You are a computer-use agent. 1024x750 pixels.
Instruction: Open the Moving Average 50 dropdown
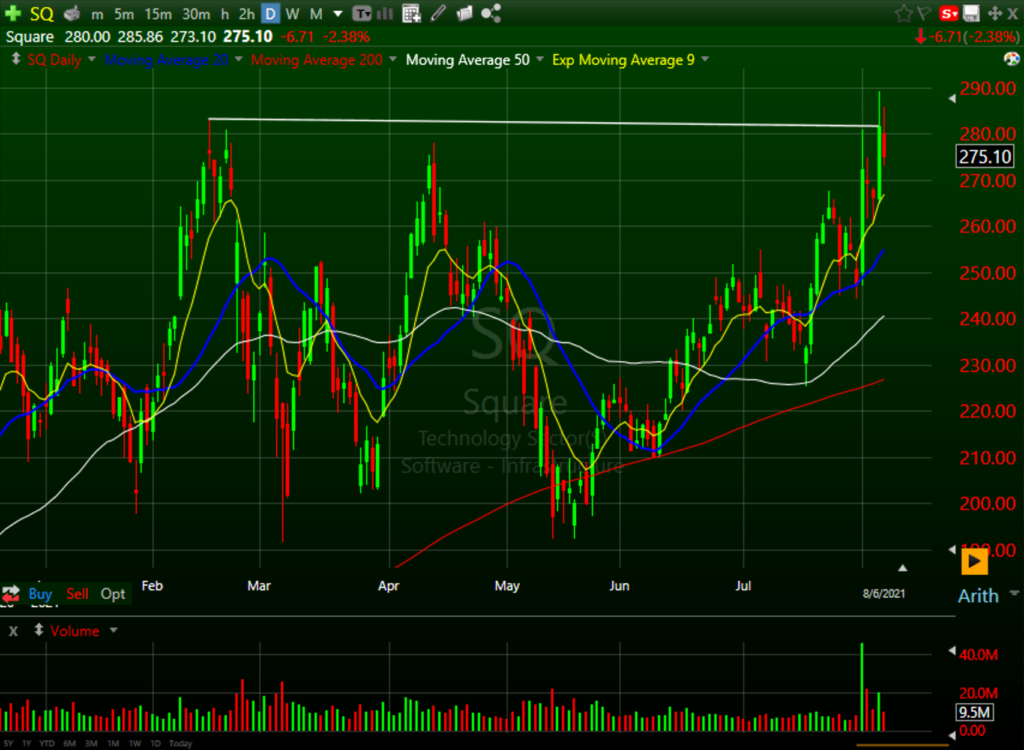tap(540, 59)
